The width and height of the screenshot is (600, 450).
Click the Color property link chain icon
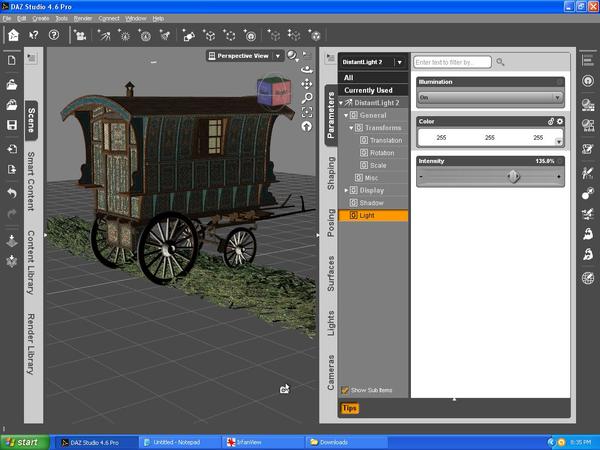click(551, 121)
